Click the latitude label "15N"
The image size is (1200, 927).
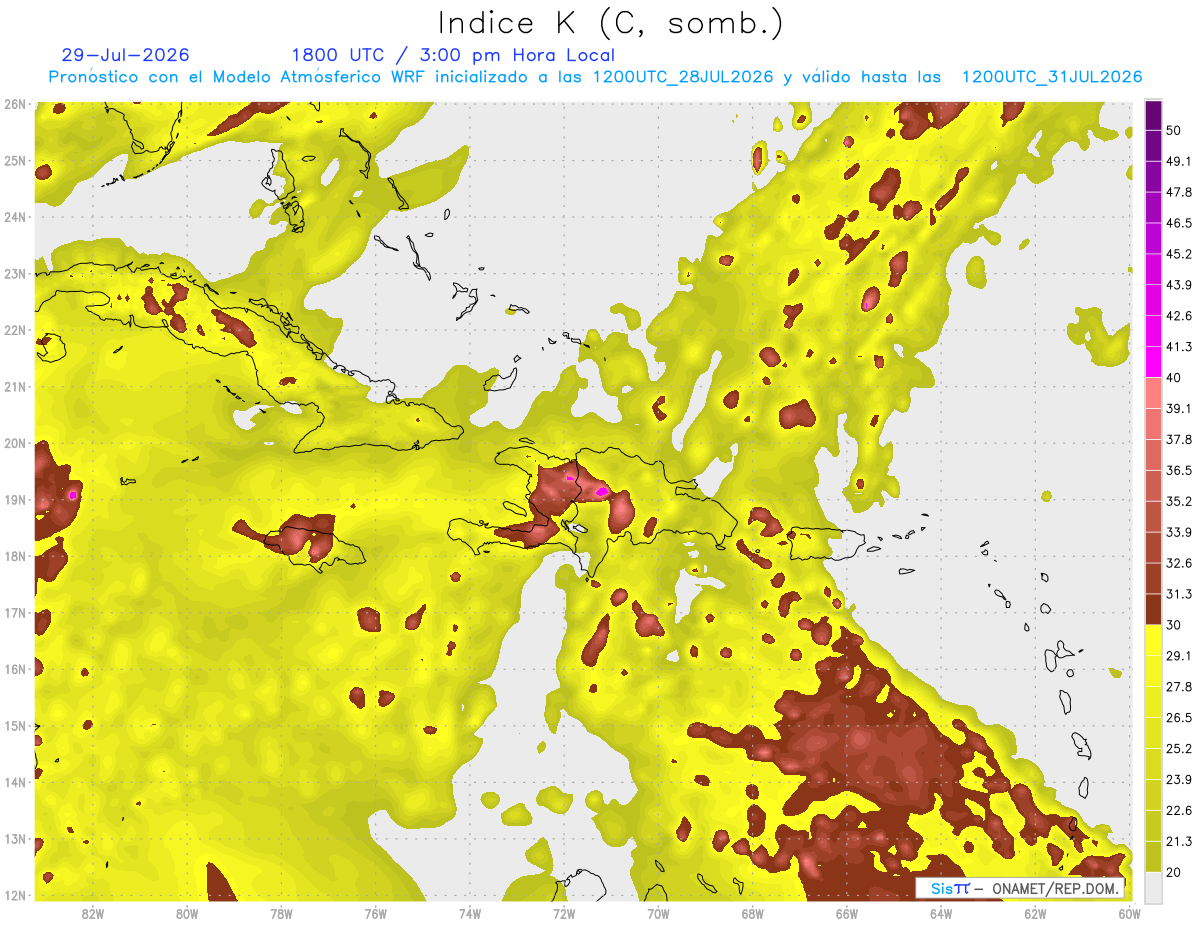pyautogui.click(x=15, y=726)
